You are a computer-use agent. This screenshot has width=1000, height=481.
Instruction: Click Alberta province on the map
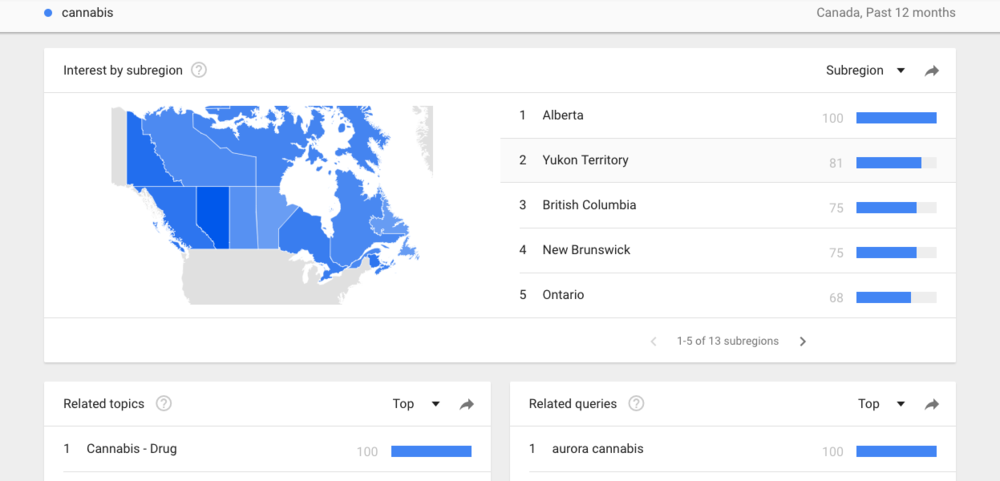click(x=212, y=216)
